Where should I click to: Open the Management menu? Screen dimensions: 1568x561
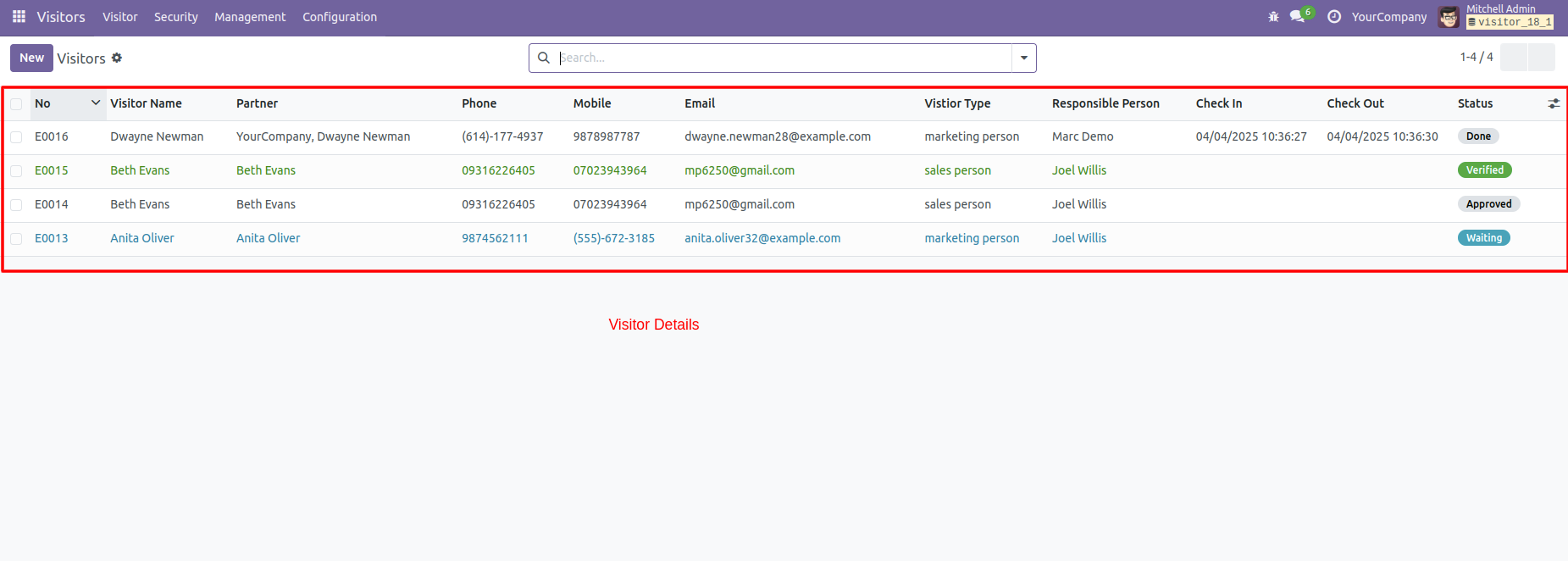click(x=250, y=17)
